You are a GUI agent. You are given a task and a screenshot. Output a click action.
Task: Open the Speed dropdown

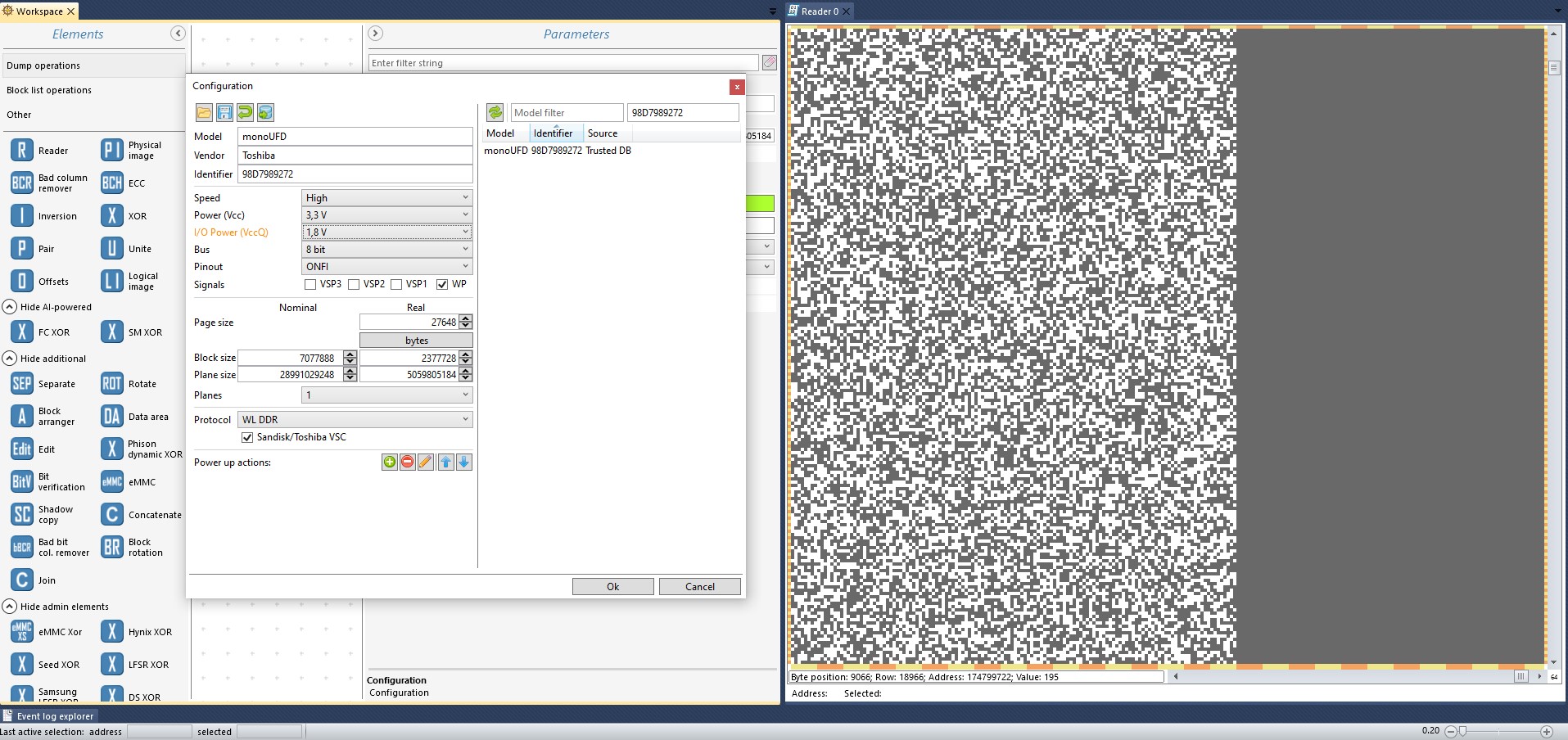click(x=387, y=198)
